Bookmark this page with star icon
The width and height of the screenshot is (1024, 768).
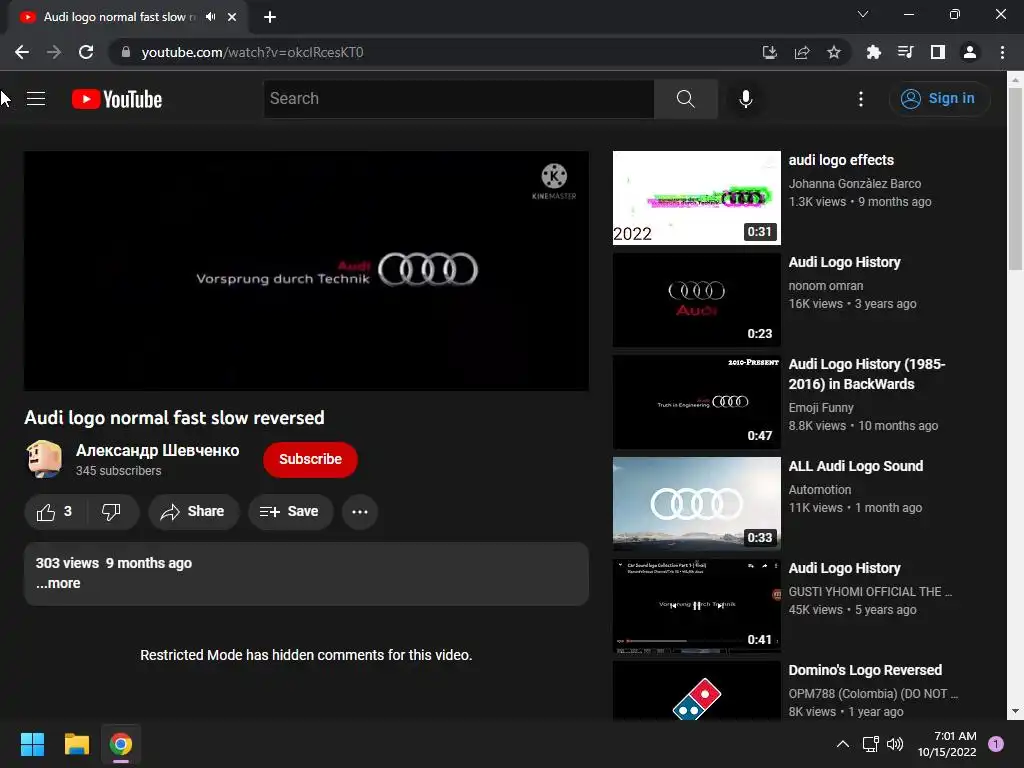(833, 52)
